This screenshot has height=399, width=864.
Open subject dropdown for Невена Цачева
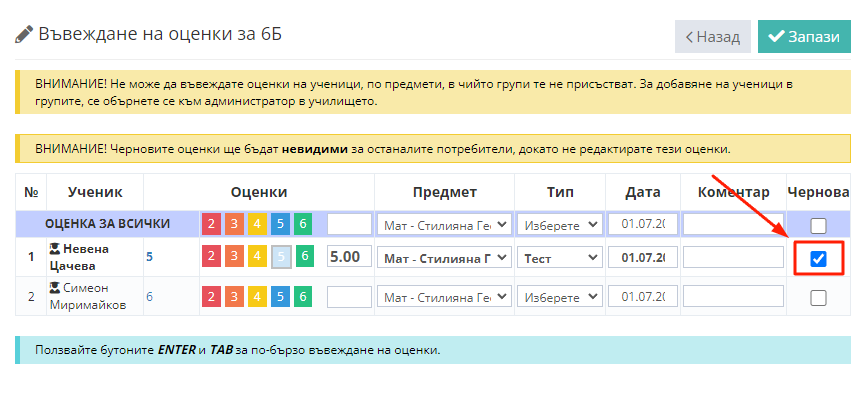445,257
